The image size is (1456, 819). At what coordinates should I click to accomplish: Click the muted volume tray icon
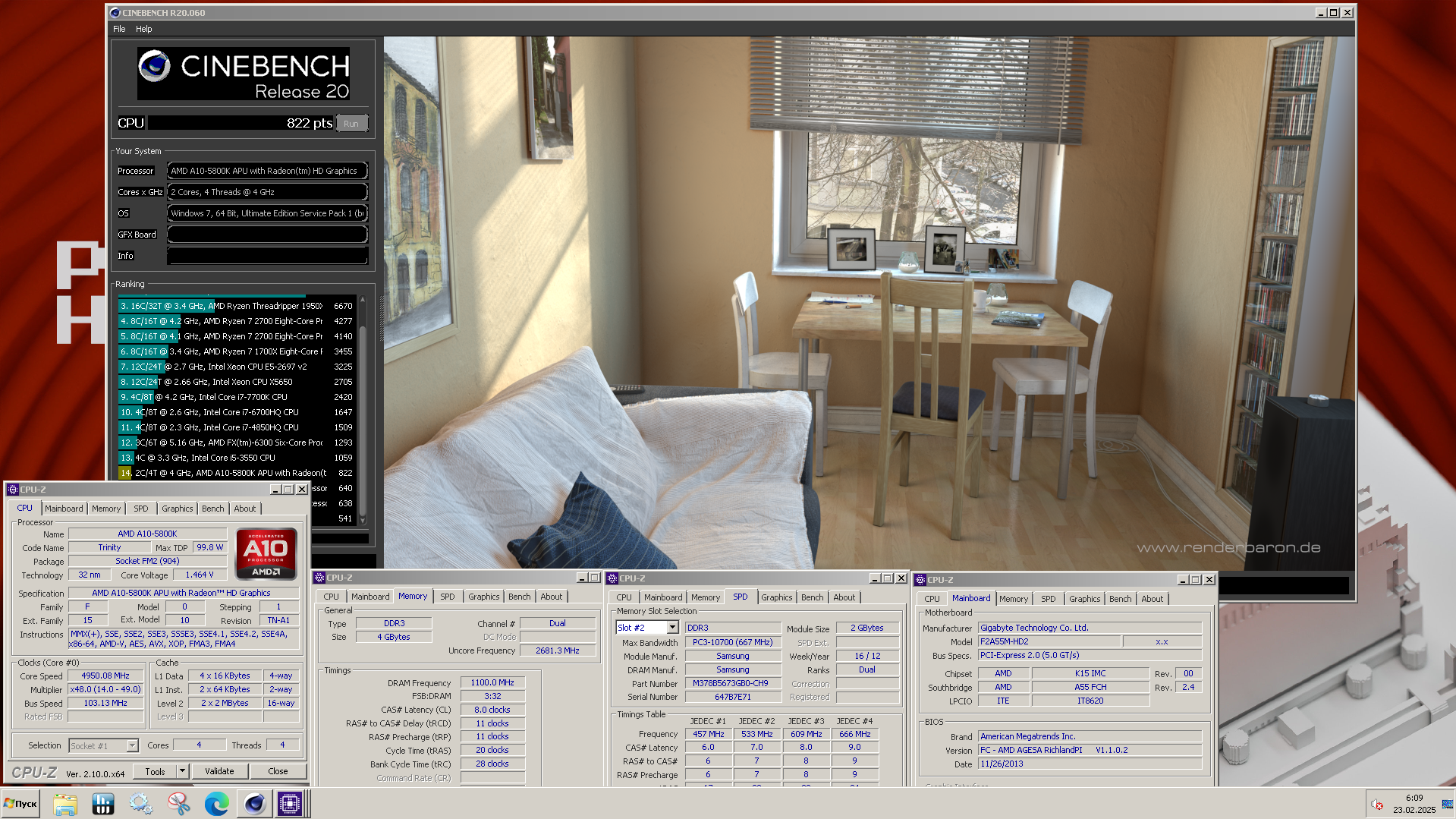point(1377,805)
